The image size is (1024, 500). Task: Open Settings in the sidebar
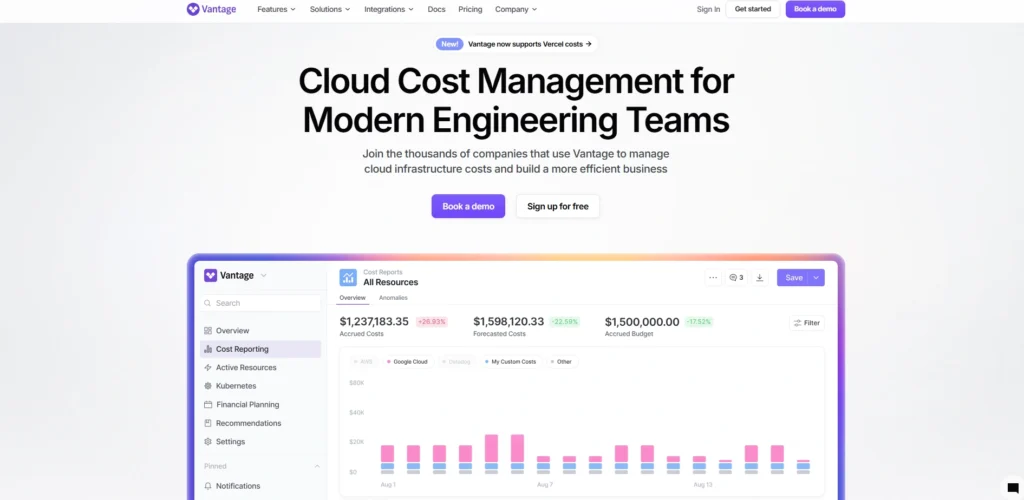[231, 442]
